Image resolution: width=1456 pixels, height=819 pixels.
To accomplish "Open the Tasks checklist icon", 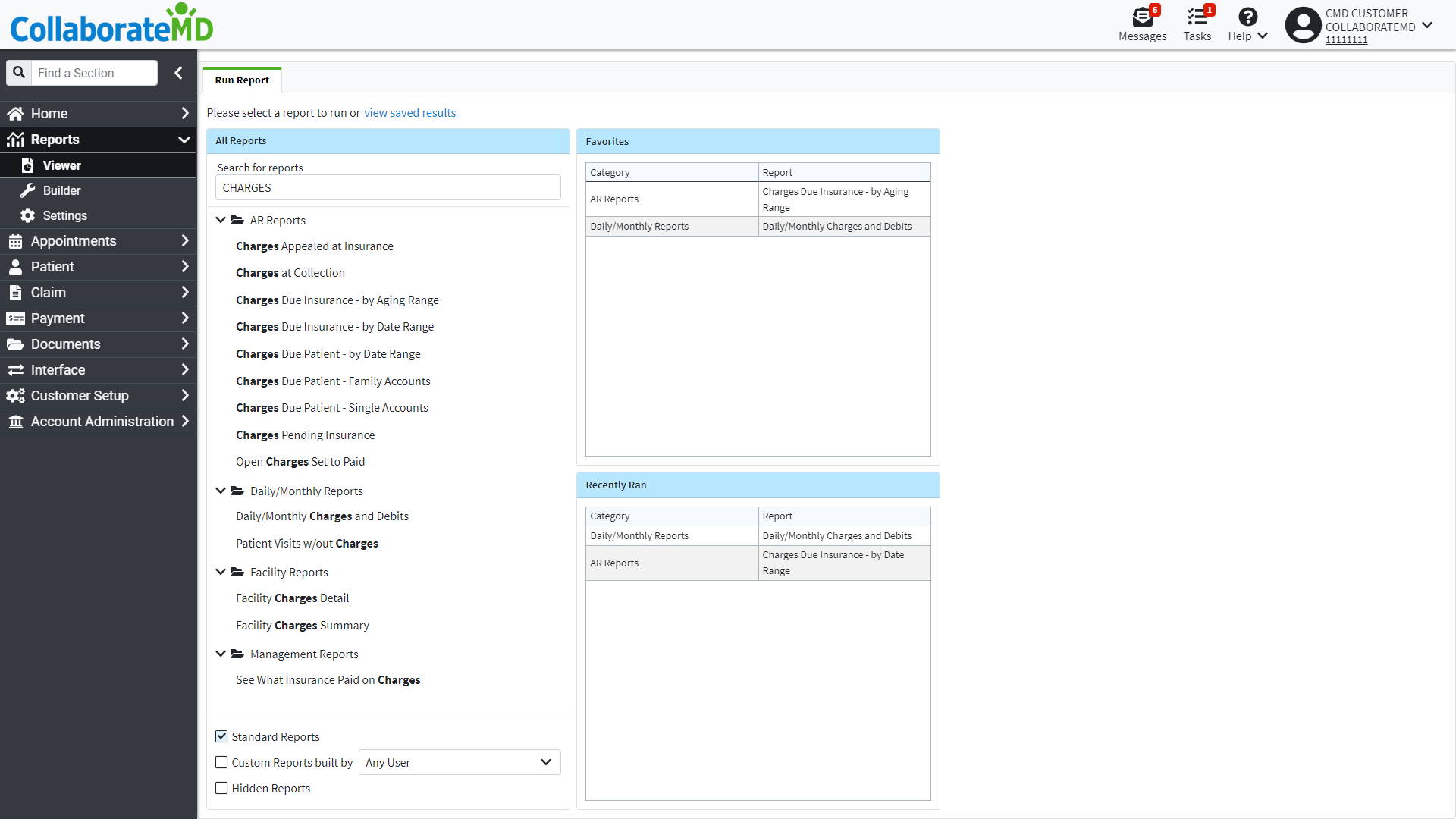I will point(1197,17).
